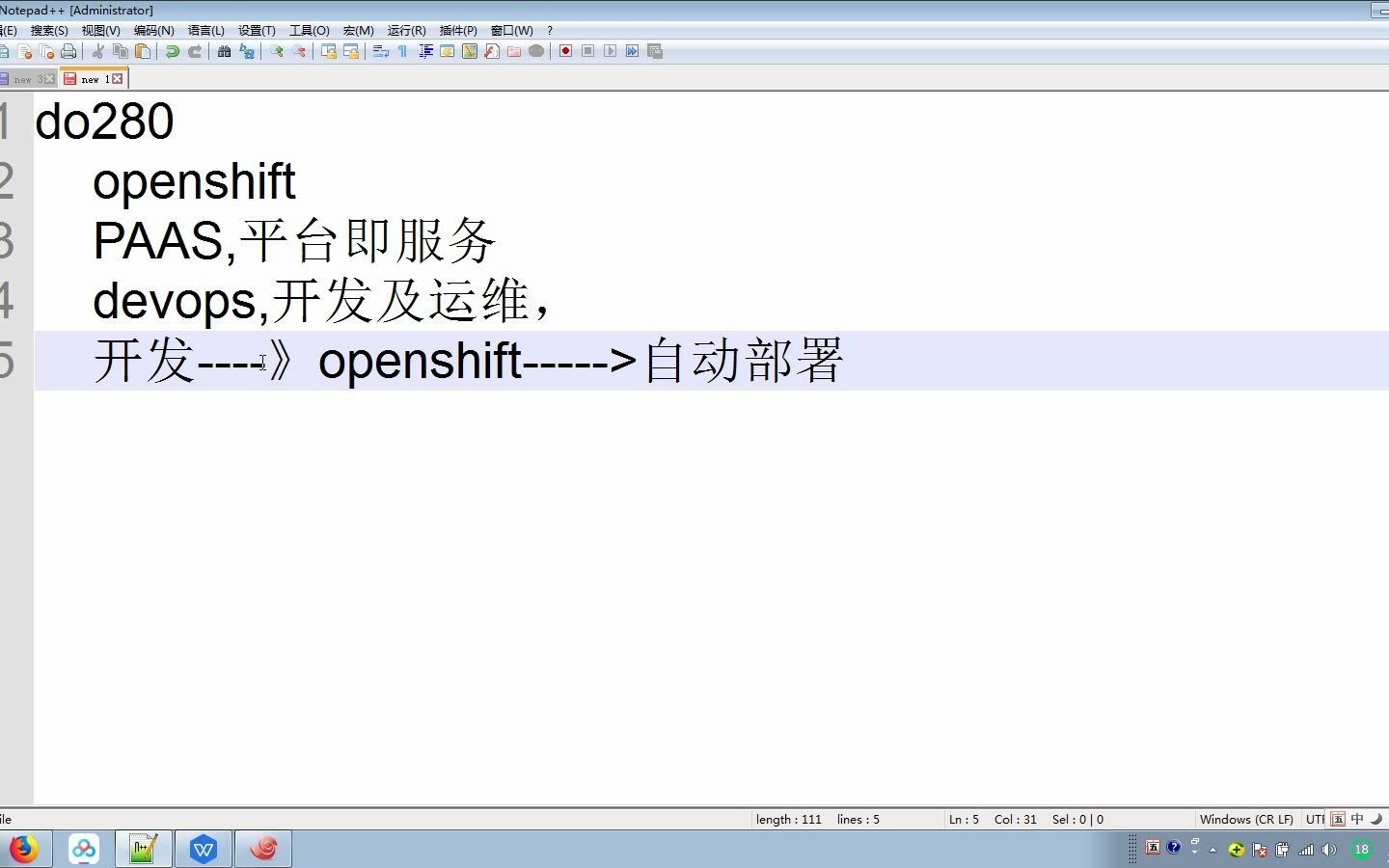Toggle the IME moon half-width icon

coord(1377,819)
